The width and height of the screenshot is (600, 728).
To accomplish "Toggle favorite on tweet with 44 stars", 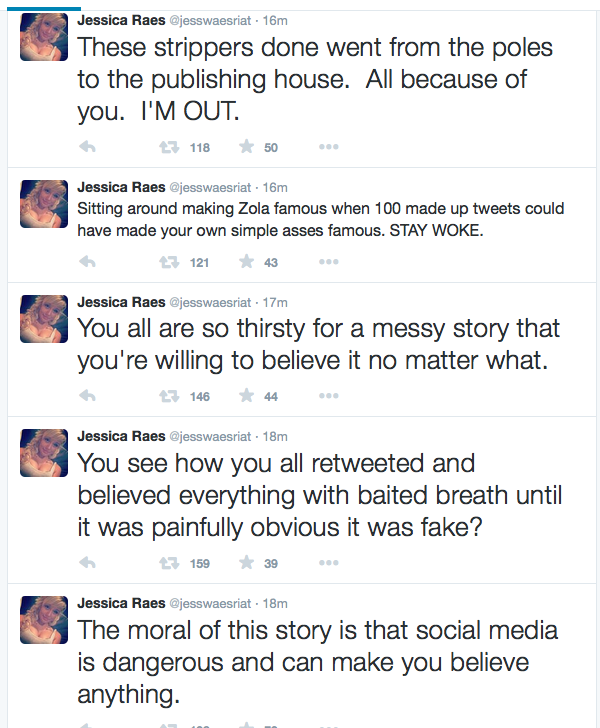I will (x=246, y=396).
